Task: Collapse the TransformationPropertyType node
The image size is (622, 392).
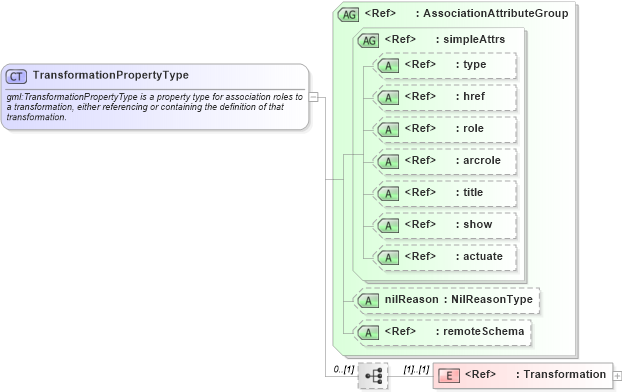Action: pos(313,96)
